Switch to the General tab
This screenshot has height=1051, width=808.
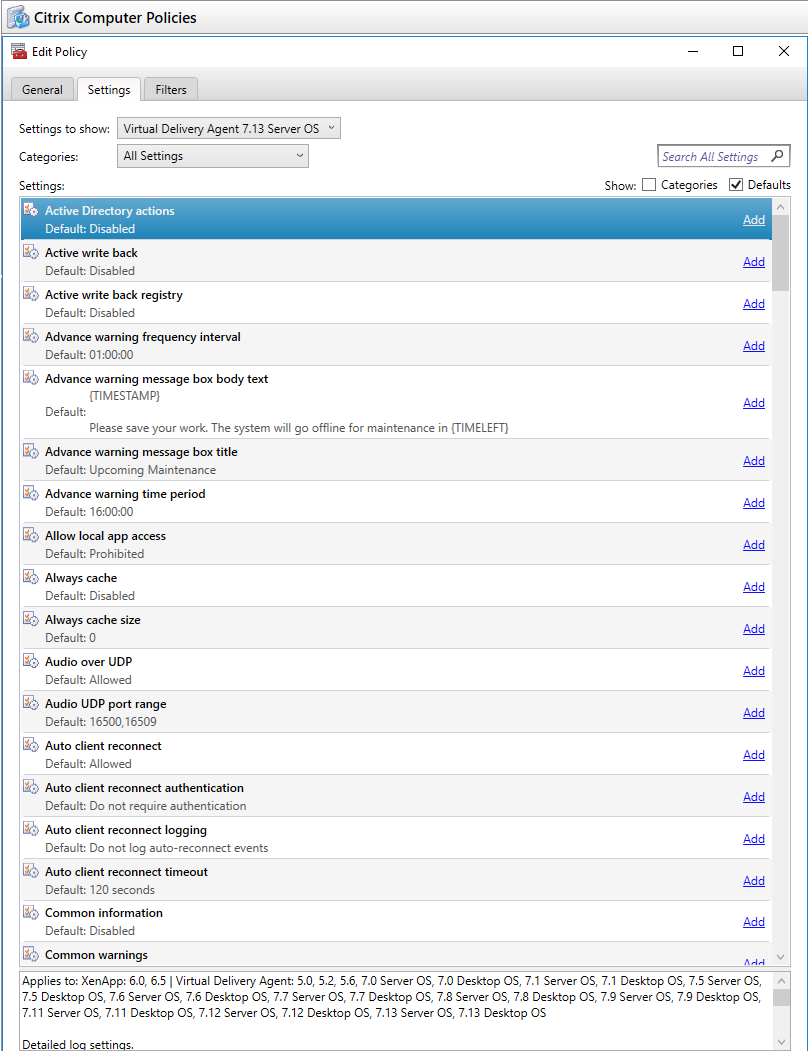pyautogui.click(x=42, y=90)
